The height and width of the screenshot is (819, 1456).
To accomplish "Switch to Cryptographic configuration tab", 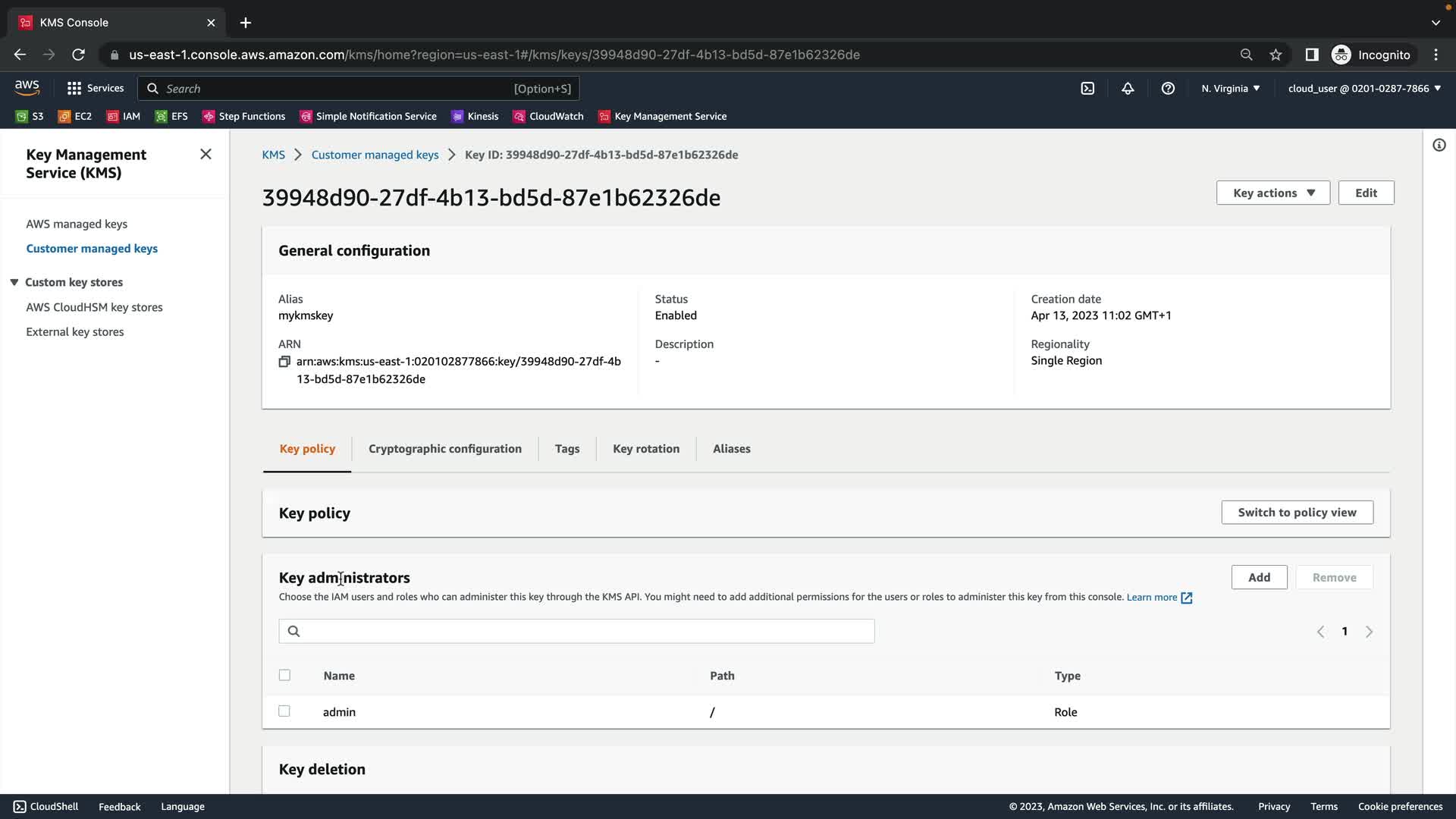I will (x=444, y=449).
